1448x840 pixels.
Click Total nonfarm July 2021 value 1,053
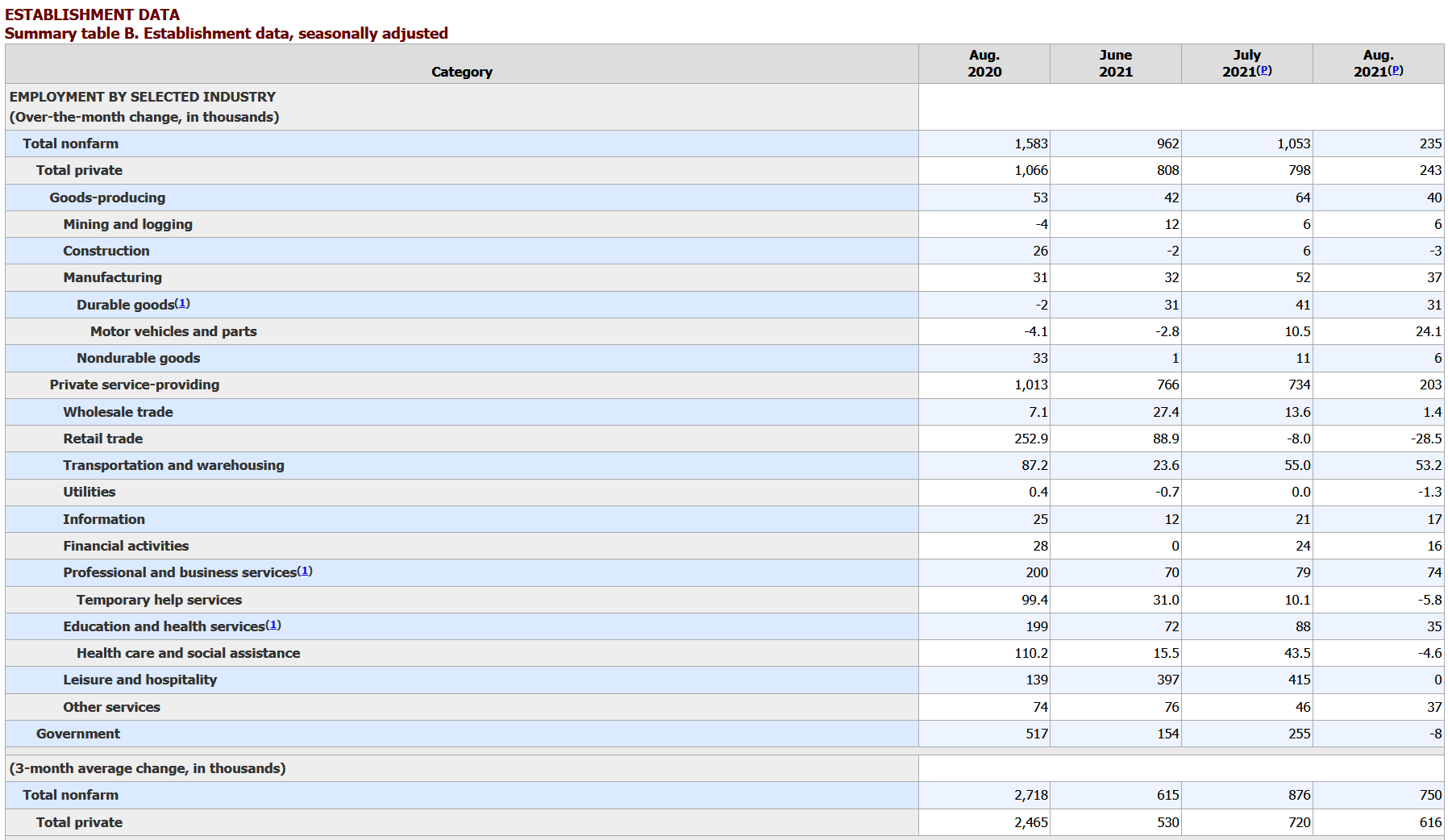pos(1294,143)
